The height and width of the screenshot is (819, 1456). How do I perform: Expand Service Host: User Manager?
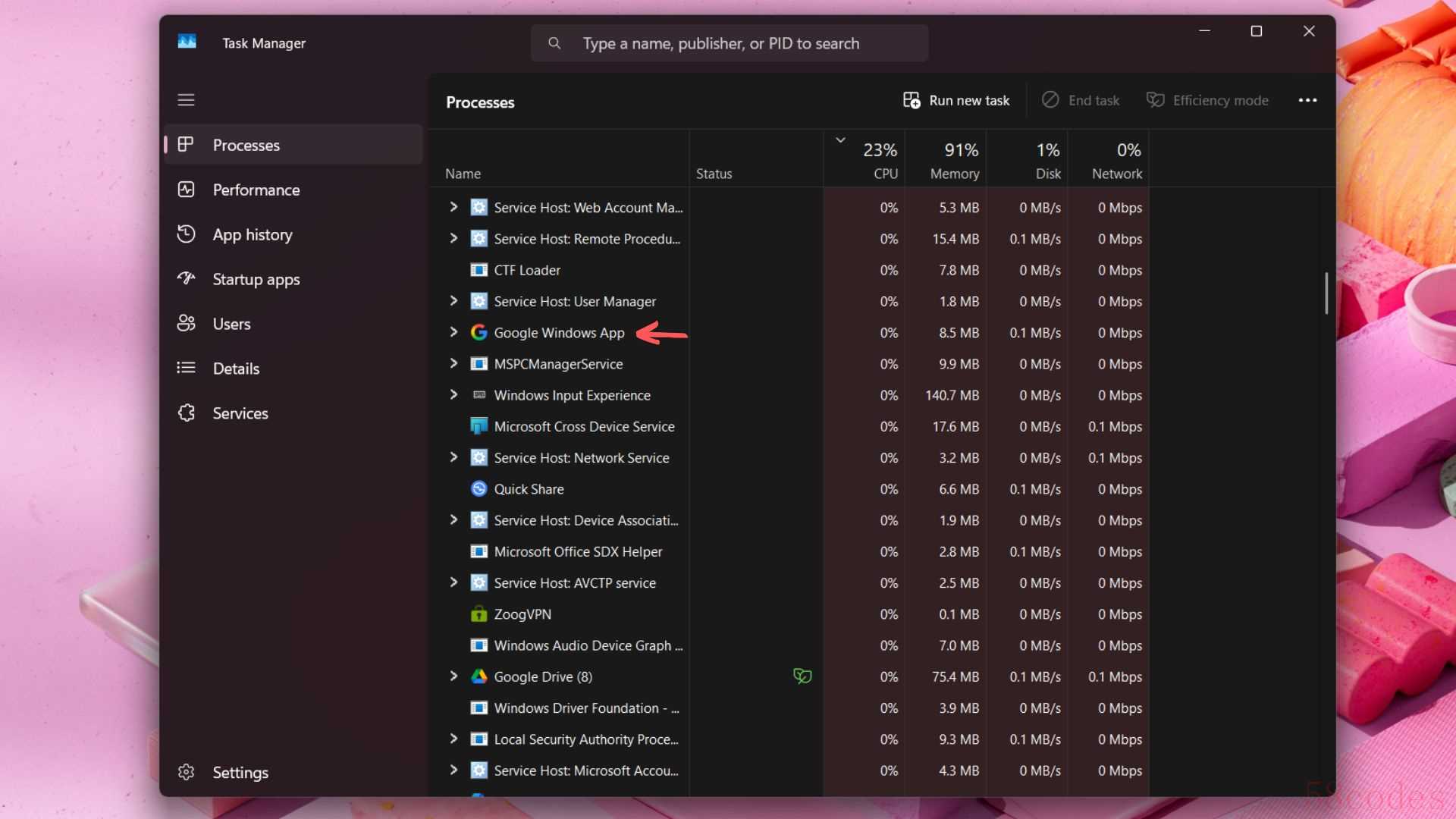[x=453, y=301]
